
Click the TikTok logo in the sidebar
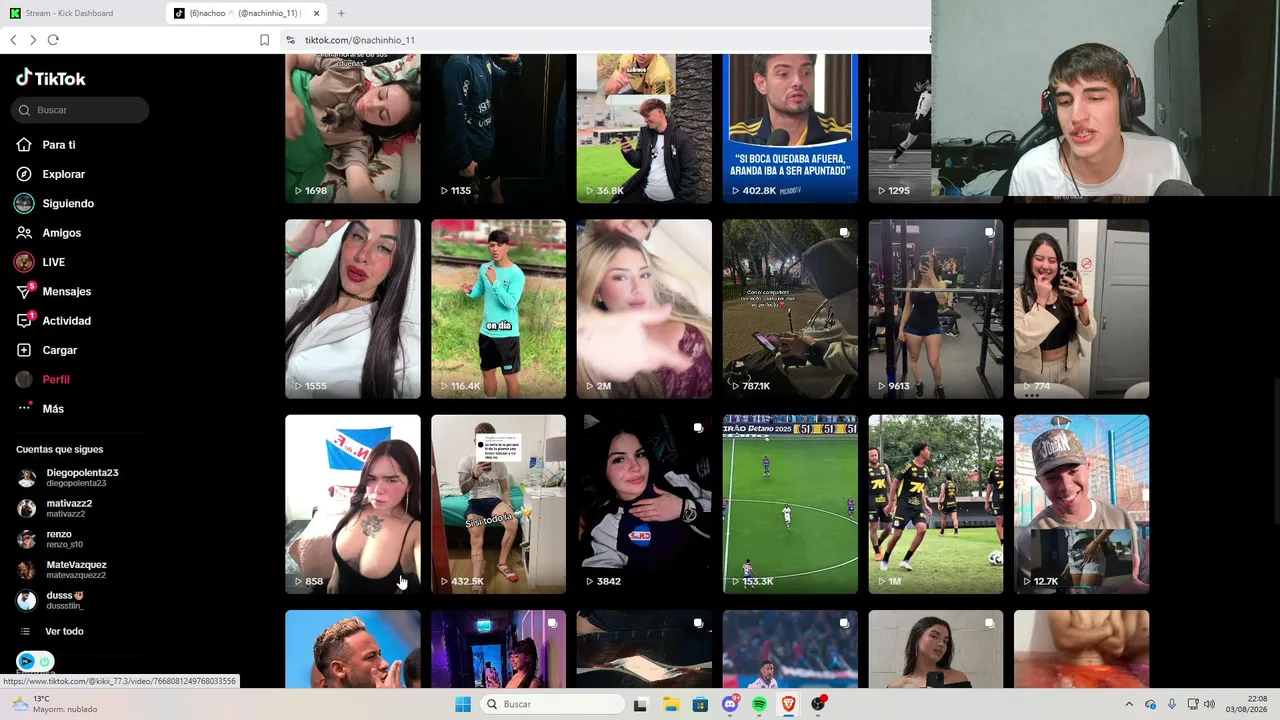pos(51,78)
